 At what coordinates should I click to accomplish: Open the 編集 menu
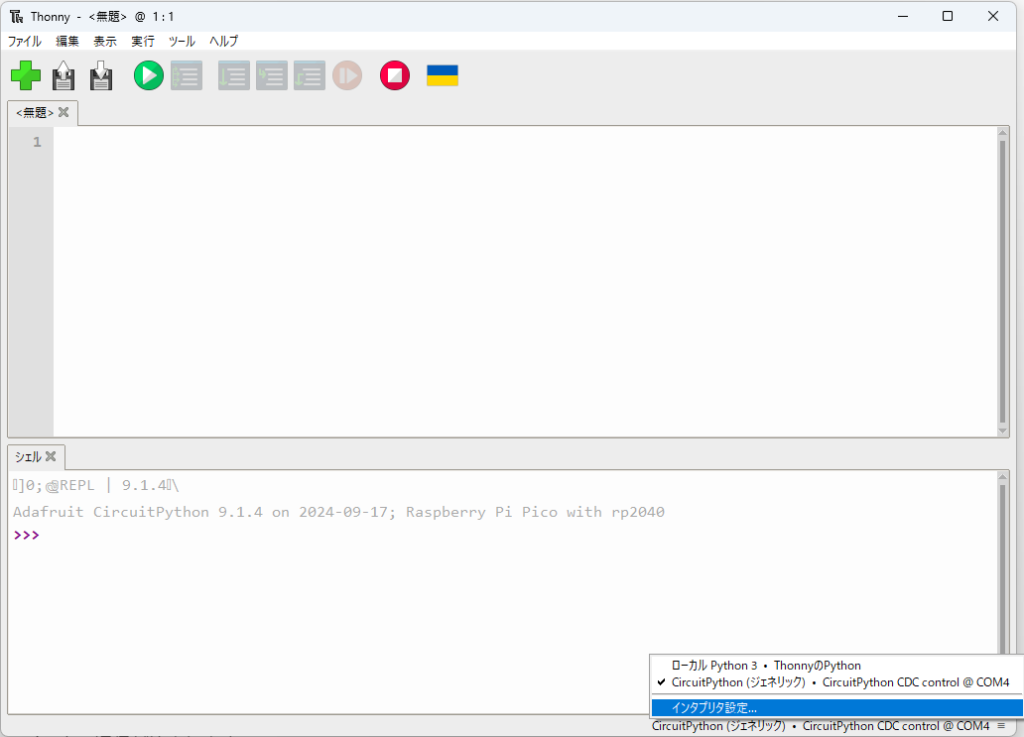tap(67, 41)
